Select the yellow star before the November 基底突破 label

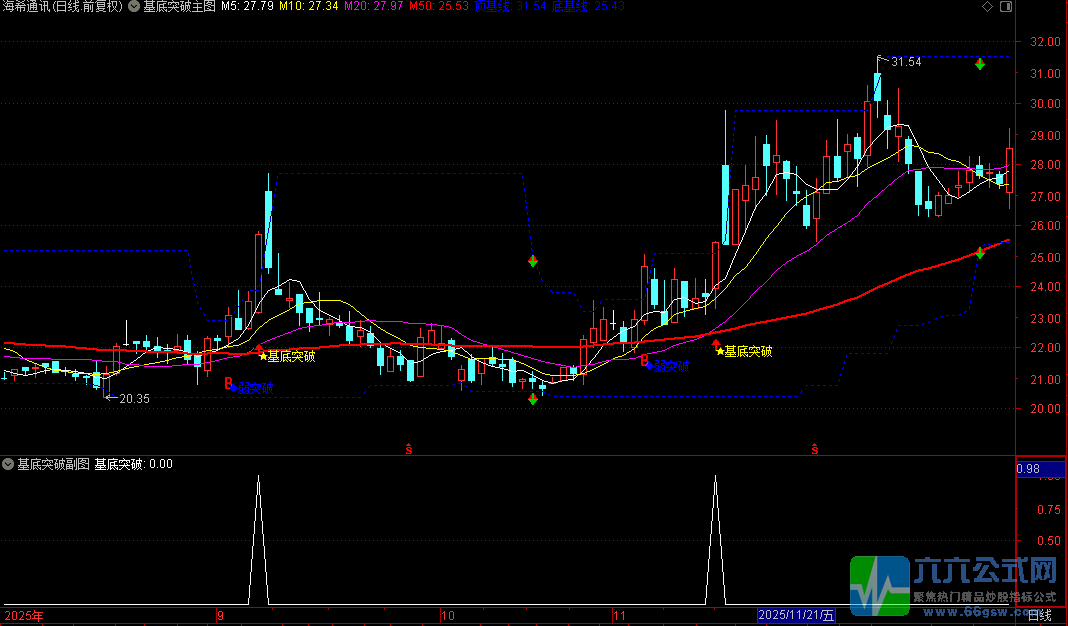pyautogui.click(x=720, y=351)
